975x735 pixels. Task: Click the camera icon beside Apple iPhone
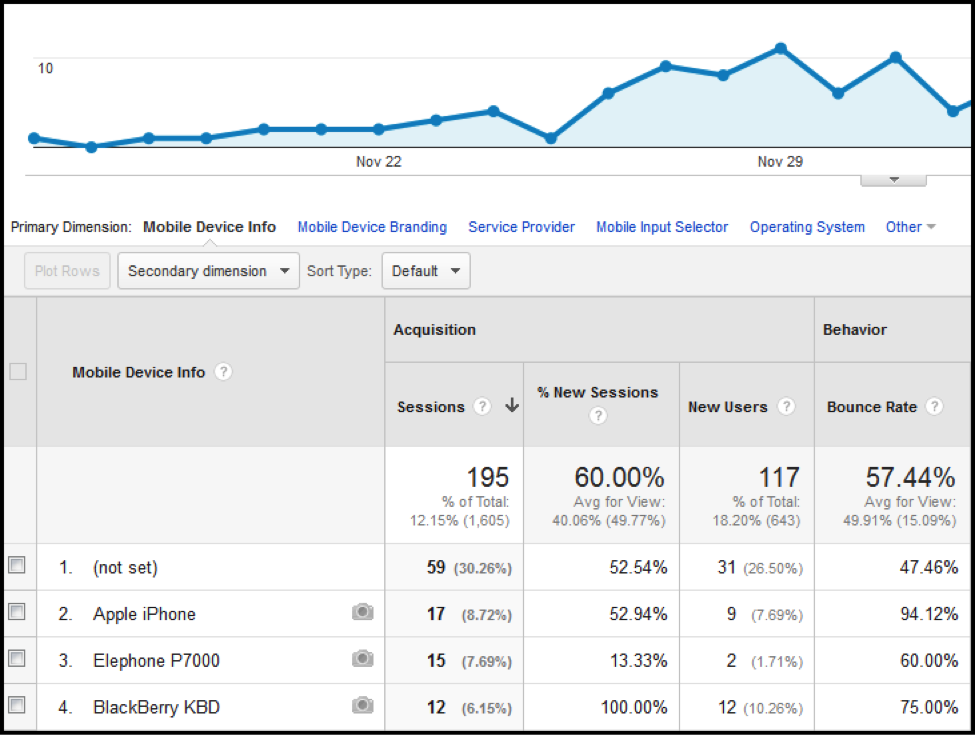coord(362,613)
